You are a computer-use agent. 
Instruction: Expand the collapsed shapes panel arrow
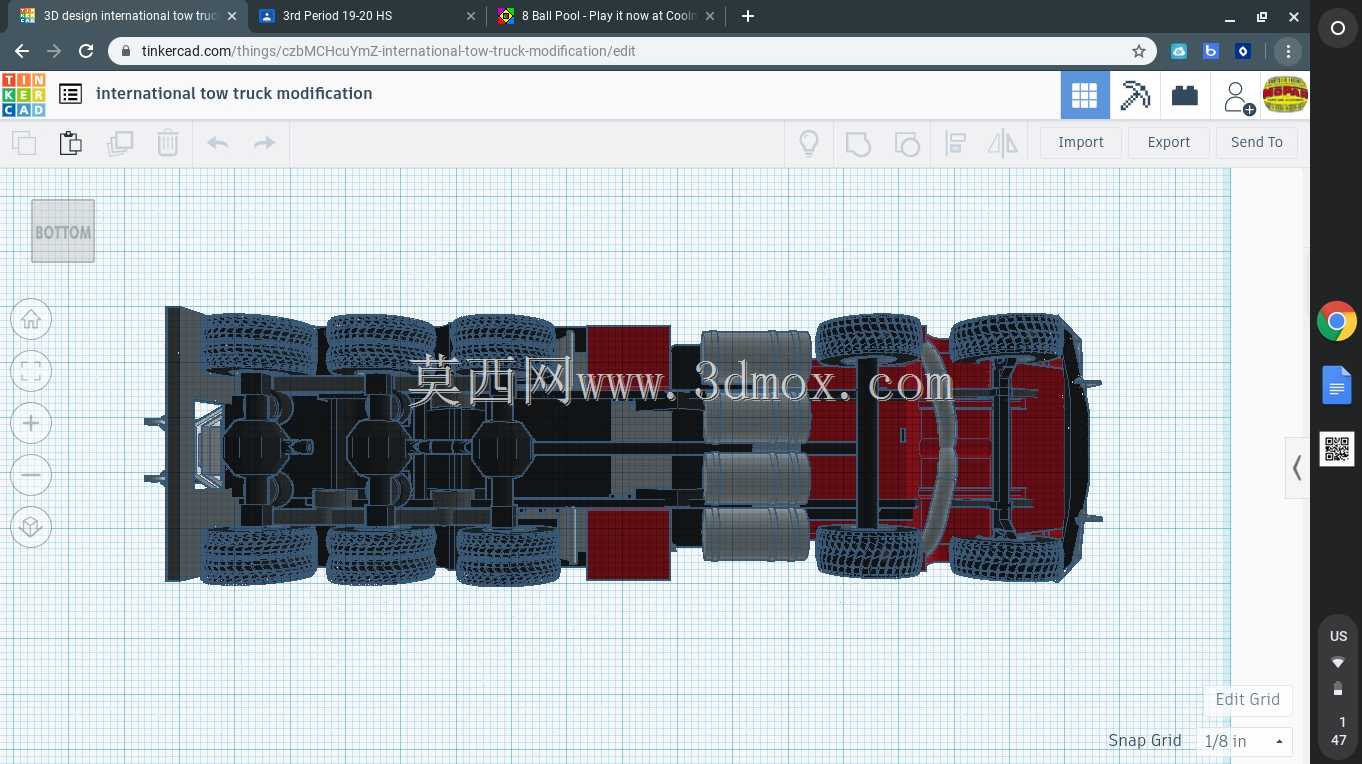[1297, 467]
